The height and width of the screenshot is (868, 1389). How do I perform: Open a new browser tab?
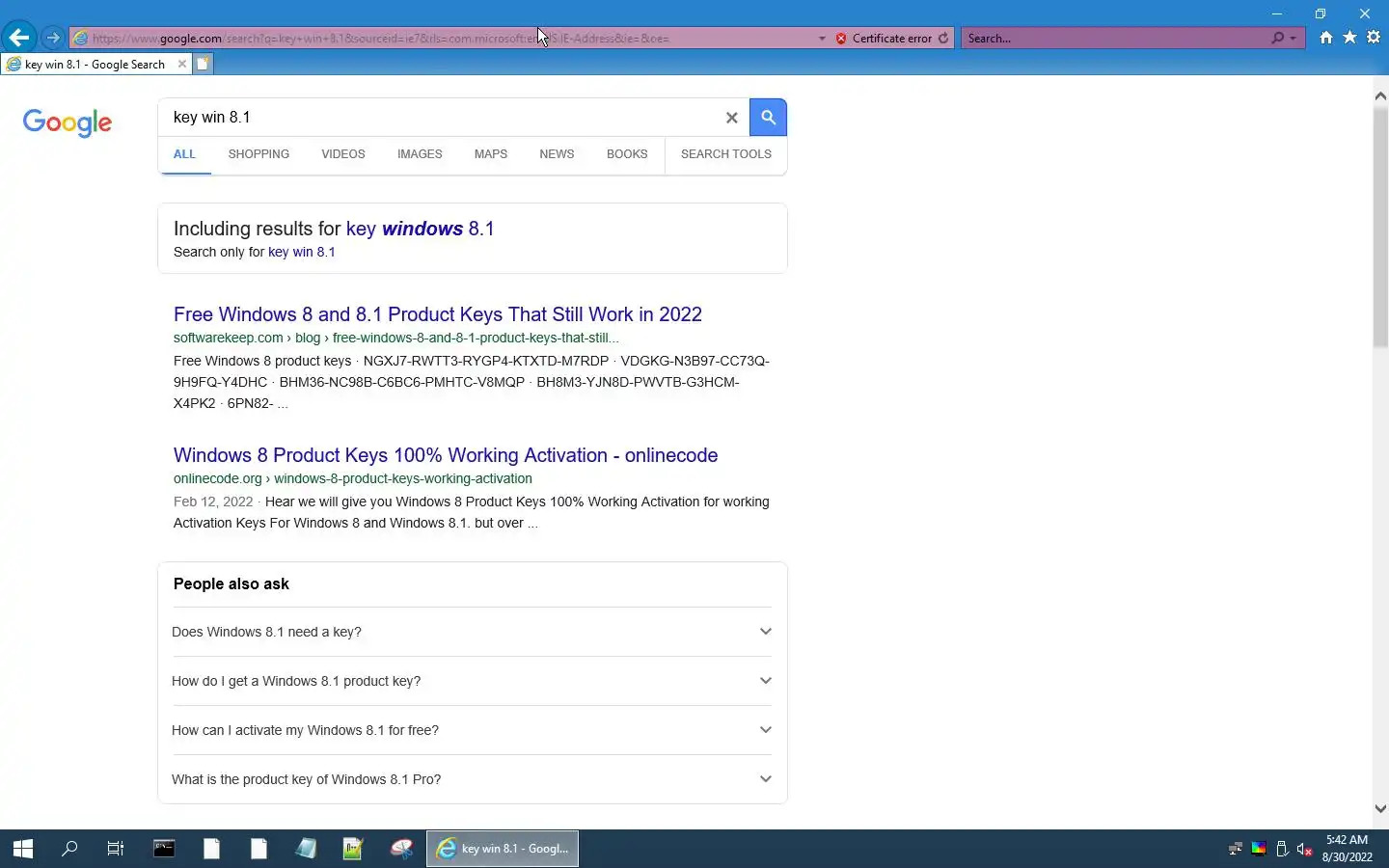pyautogui.click(x=204, y=64)
